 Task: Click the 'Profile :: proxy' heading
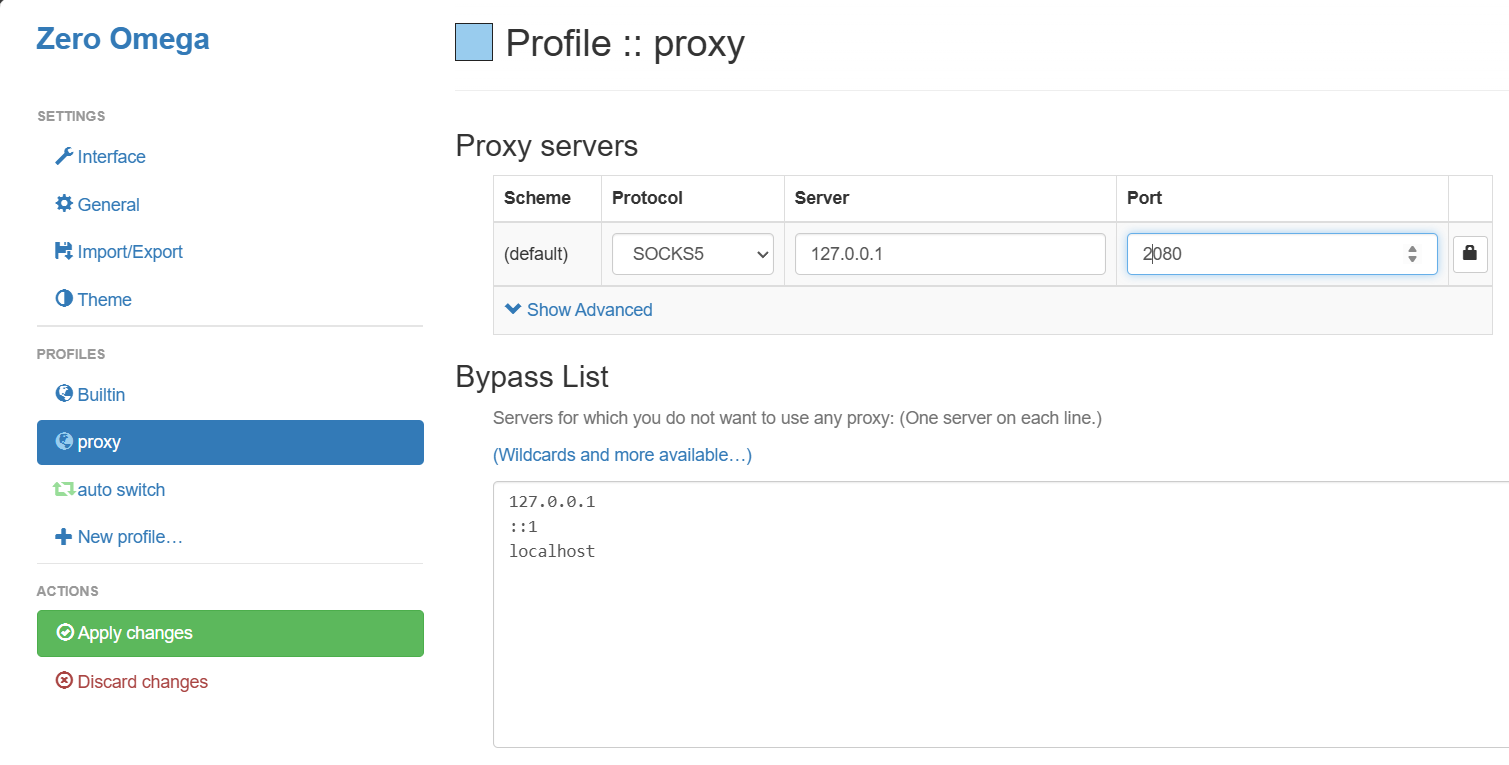point(625,44)
